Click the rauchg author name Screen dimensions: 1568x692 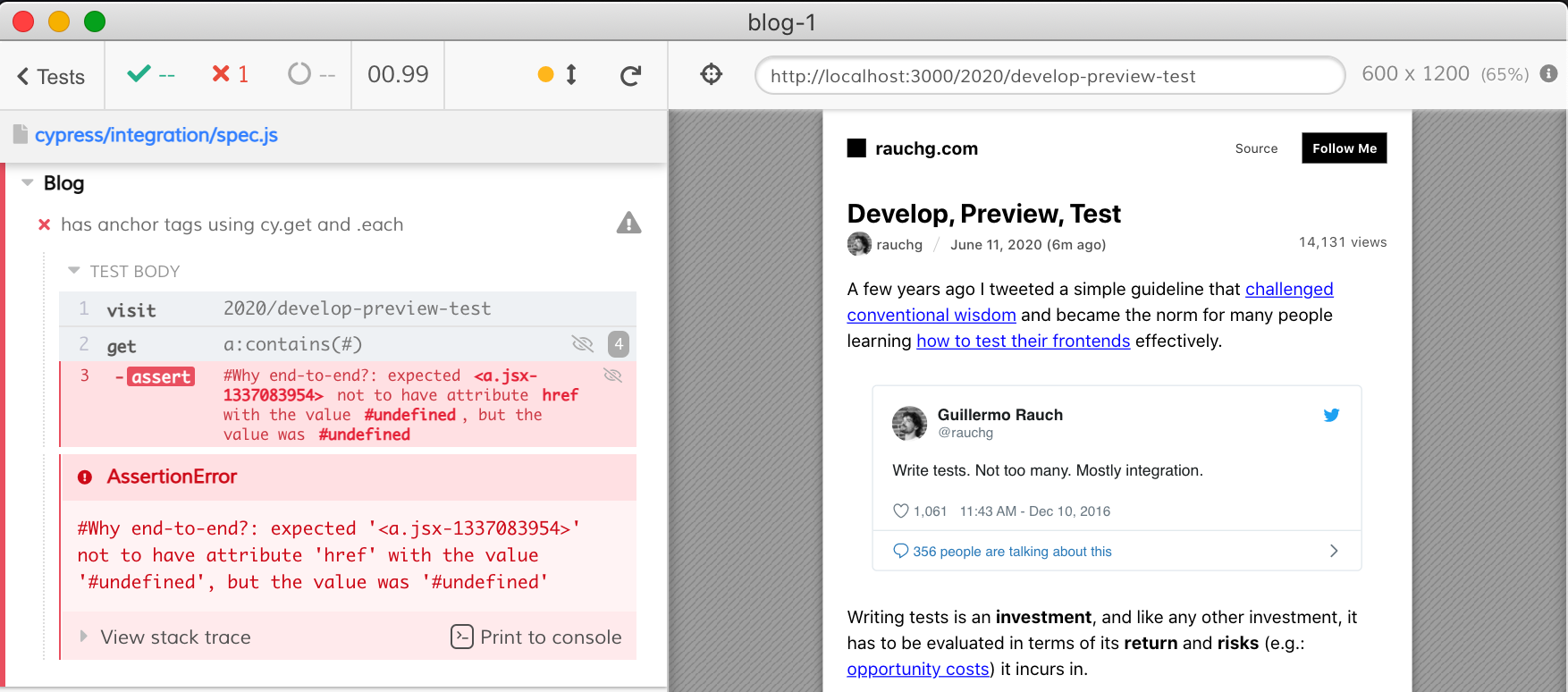pos(899,245)
